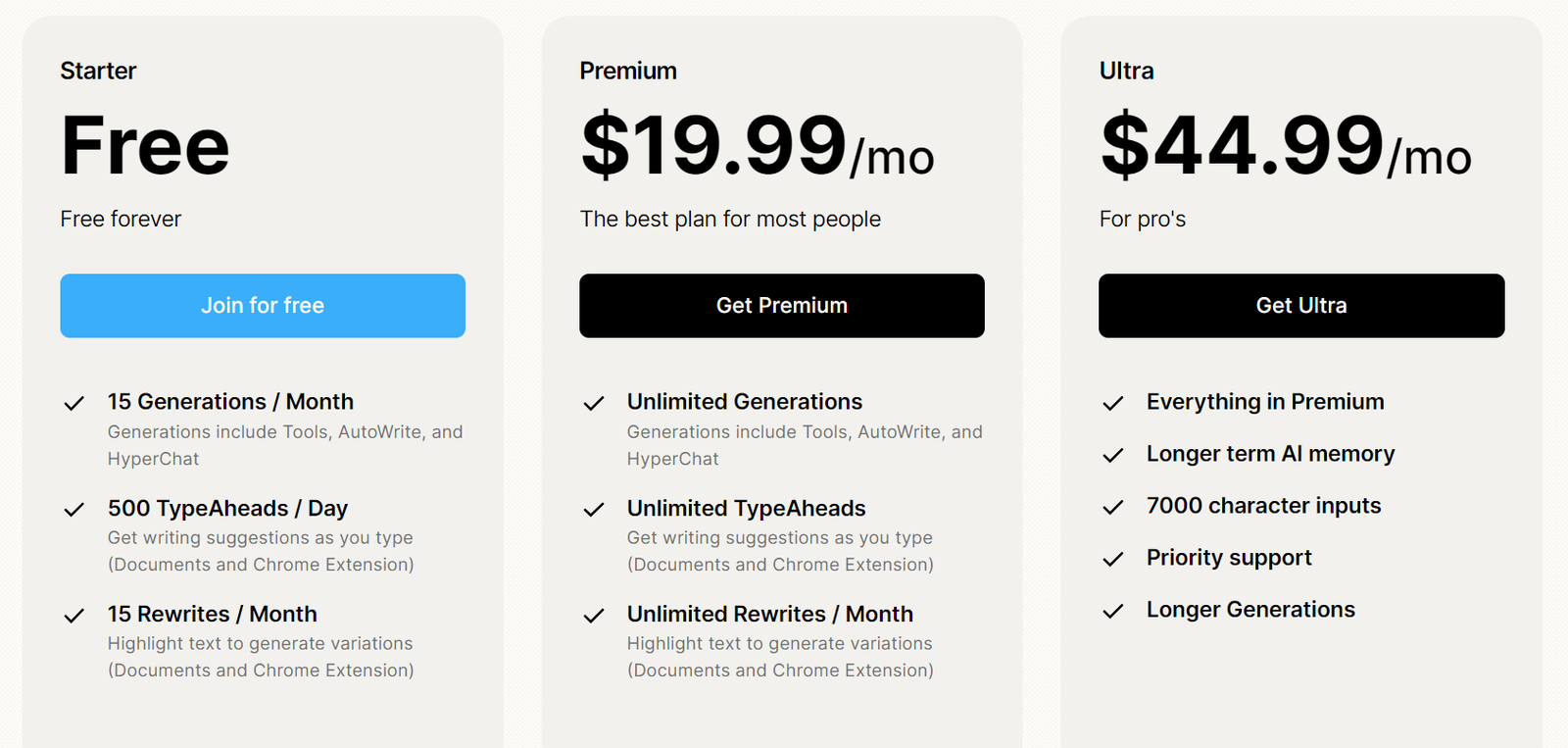Click checkmark next to 500 TypeAheads / Day
Image resolution: width=1568 pixels, height=748 pixels.
[x=73, y=509]
